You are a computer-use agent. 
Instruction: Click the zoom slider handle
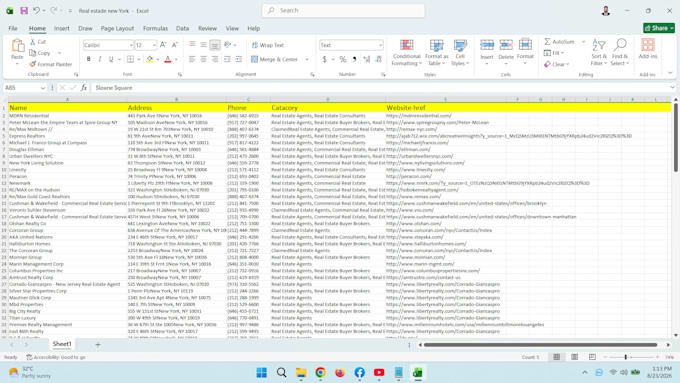pos(625,357)
